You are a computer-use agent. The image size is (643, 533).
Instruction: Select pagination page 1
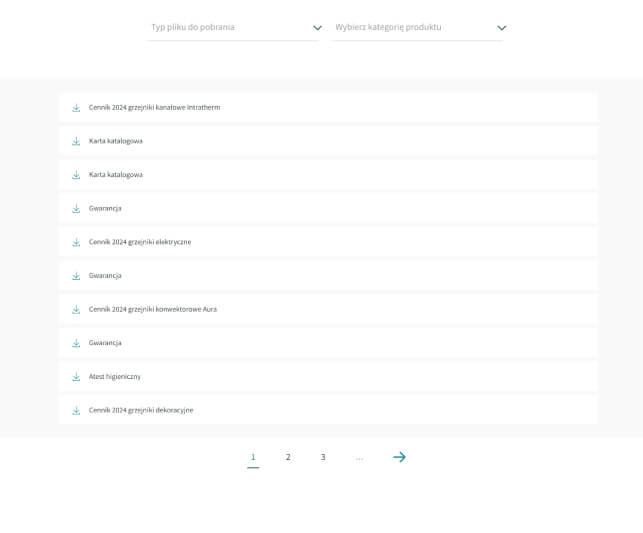pos(253,457)
